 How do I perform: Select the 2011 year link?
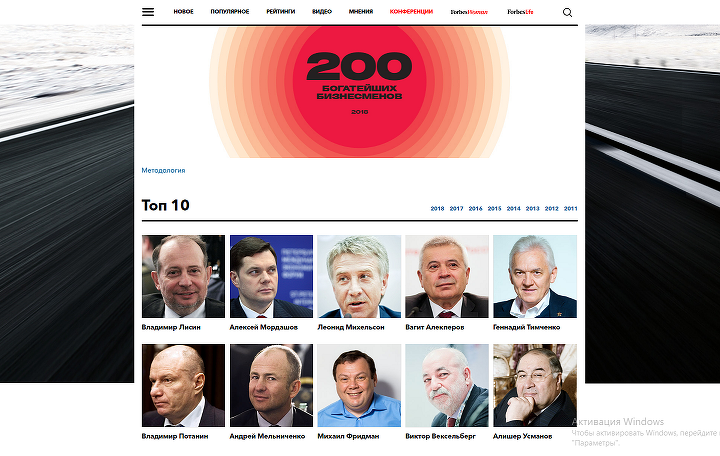point(570,208)
